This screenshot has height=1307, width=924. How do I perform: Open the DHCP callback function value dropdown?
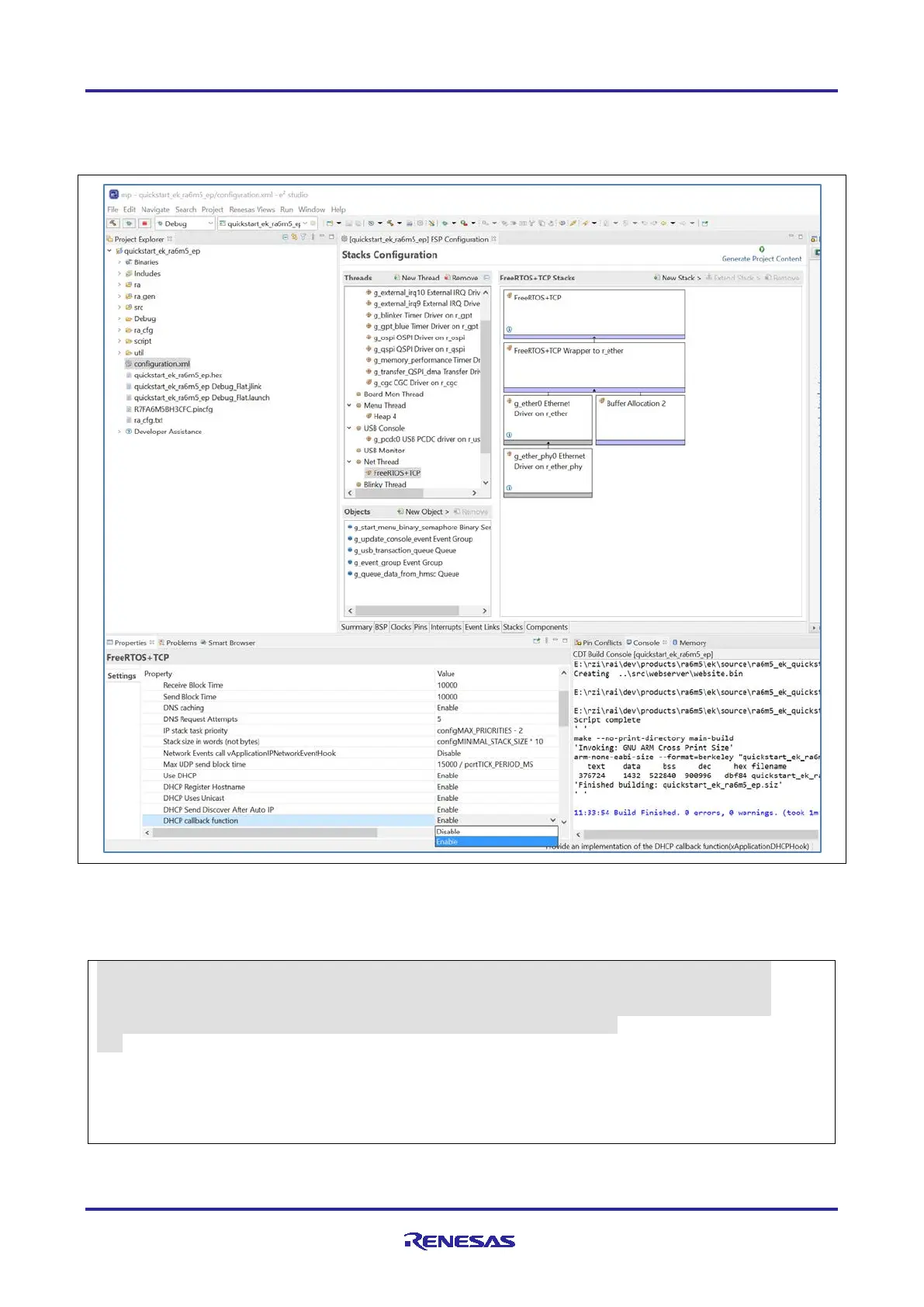click(x=553, y=821)
